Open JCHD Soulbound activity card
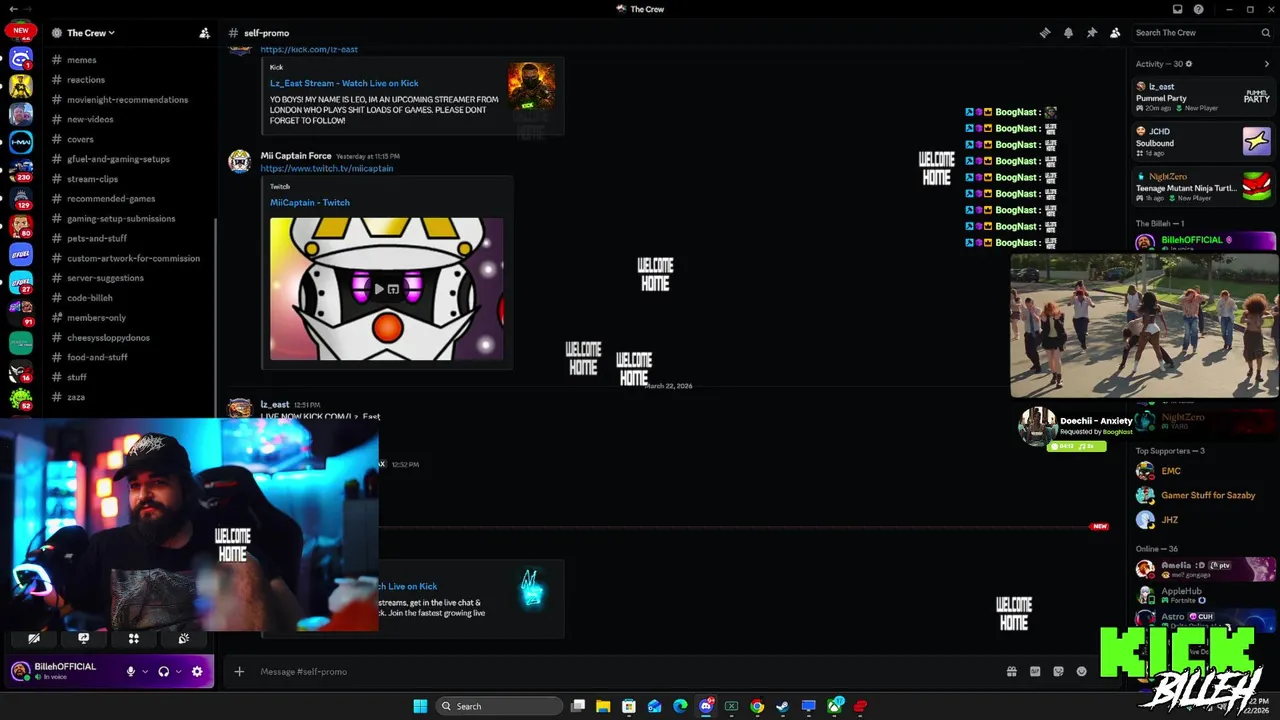Viewport: 1280px width, 720px height. 1204,141
